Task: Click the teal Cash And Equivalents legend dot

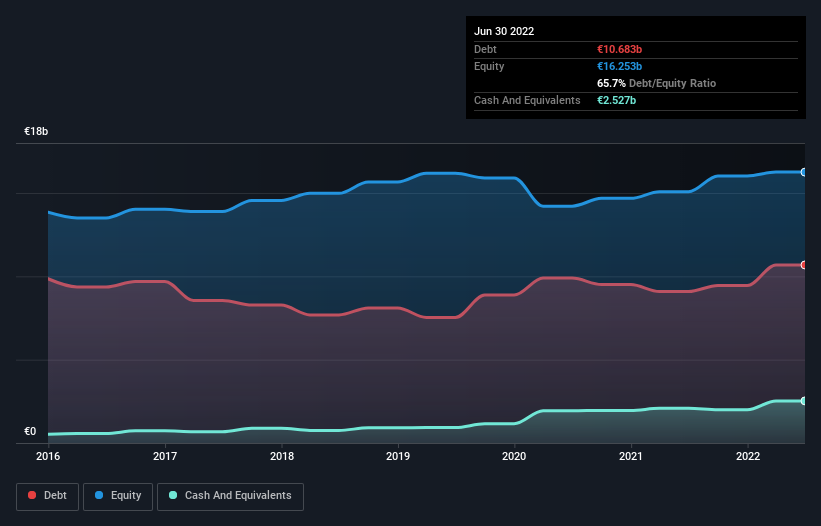Action: click(x=173, y=495)
